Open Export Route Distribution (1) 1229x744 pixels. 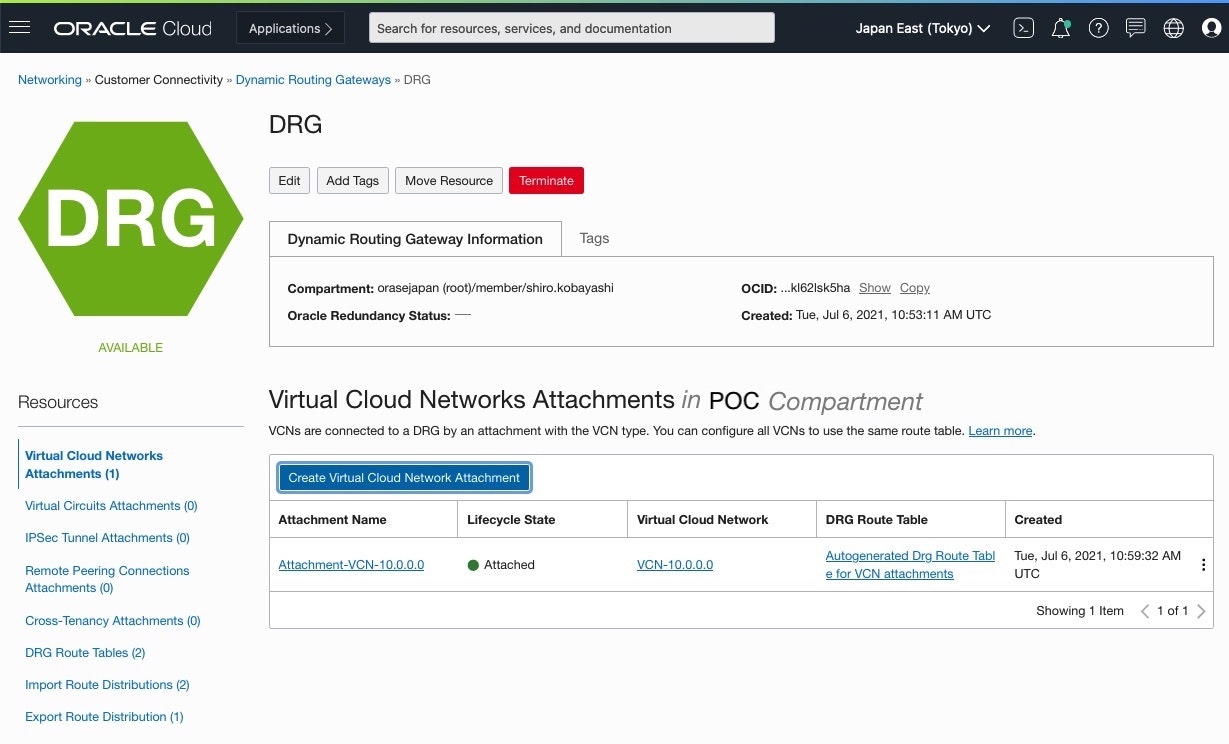click(x=104, y=717)
